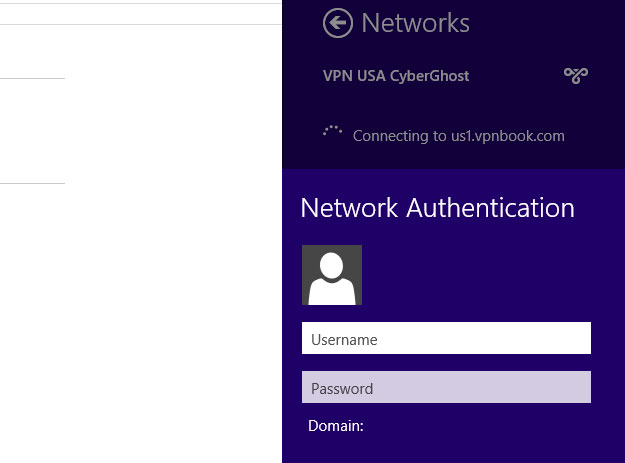Image resolution: width=625 pixels, height=463 pixels.
Task: Select the user avatar picture
Action: pos(332,275)
